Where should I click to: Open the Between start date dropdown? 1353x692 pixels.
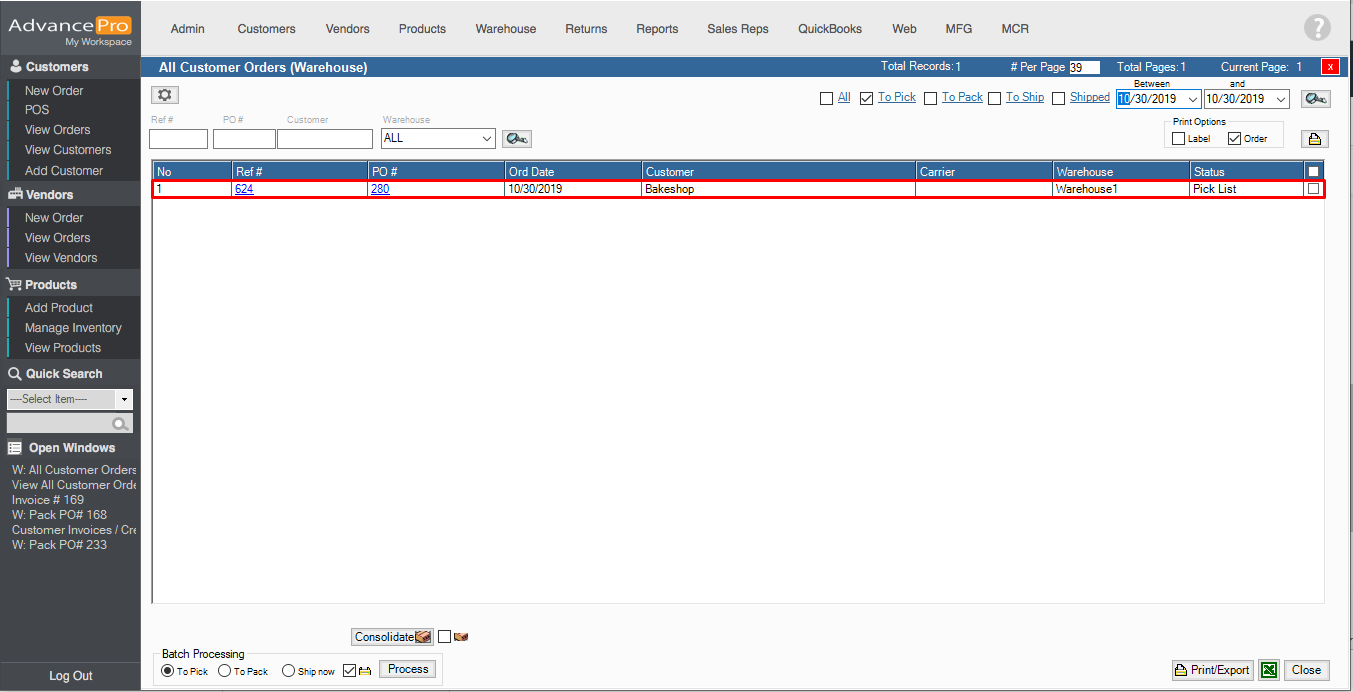pyautogui.click(x=1192, y=99)
